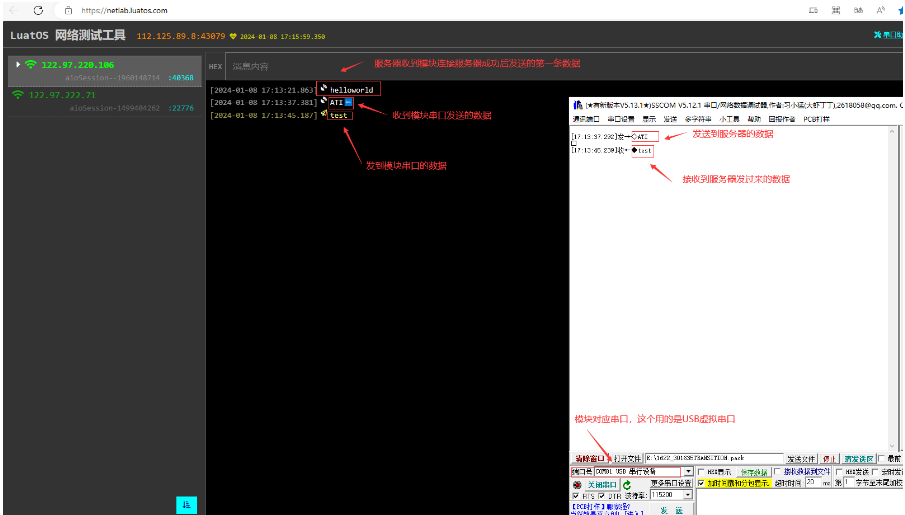Open the 通讯端口 menu in SSCOM
905x515 pixels.
click(x=586, y=119)
